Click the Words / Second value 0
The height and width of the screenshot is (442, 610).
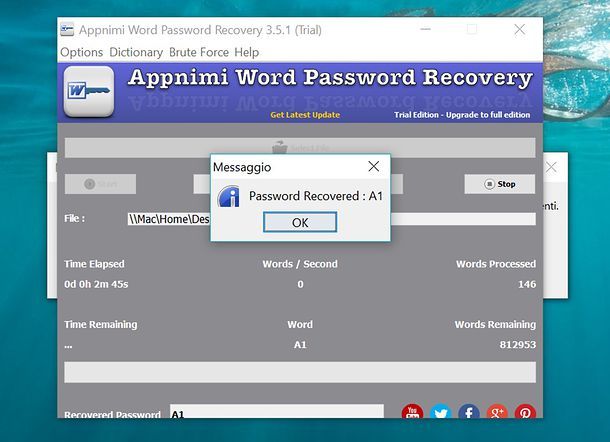[300, 284]
